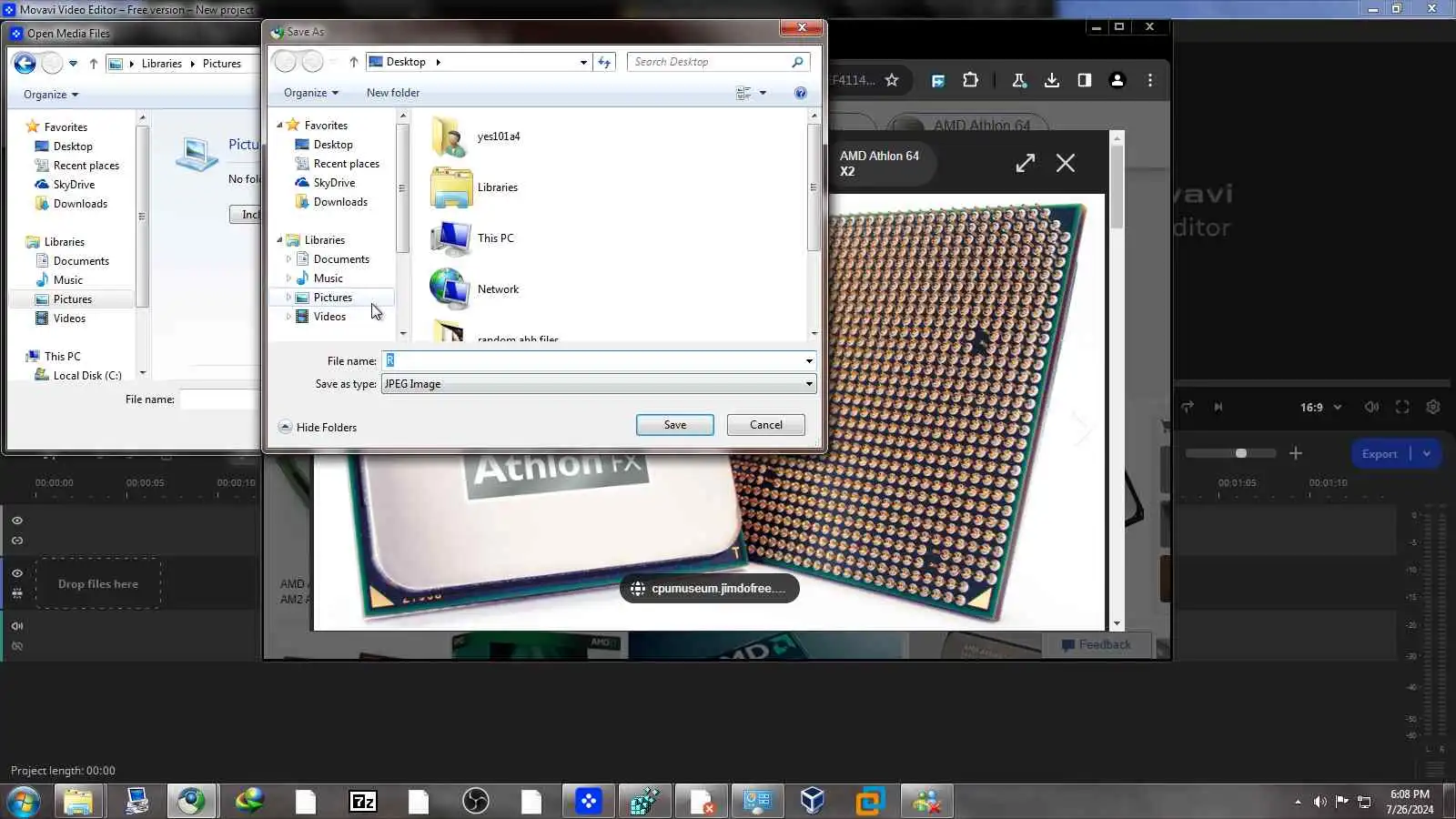Screen dimensions: 1456x819
Task: Click the Up arrow in Save As dialog
Action: (354, 62)
